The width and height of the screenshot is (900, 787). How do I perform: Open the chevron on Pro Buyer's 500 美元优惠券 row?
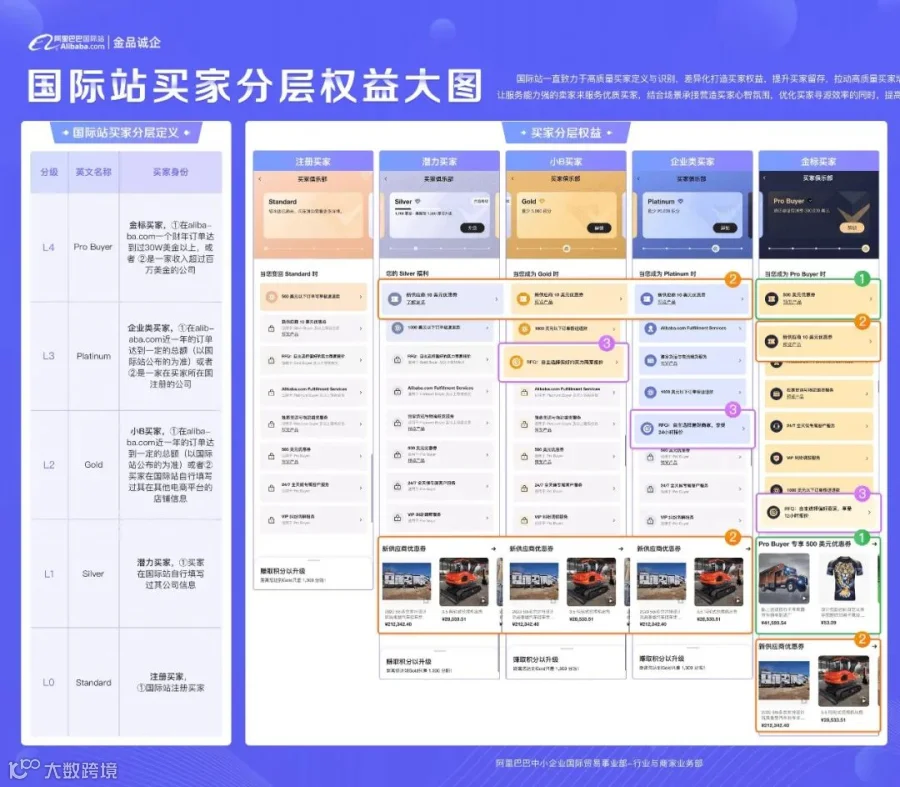[871, 298]
